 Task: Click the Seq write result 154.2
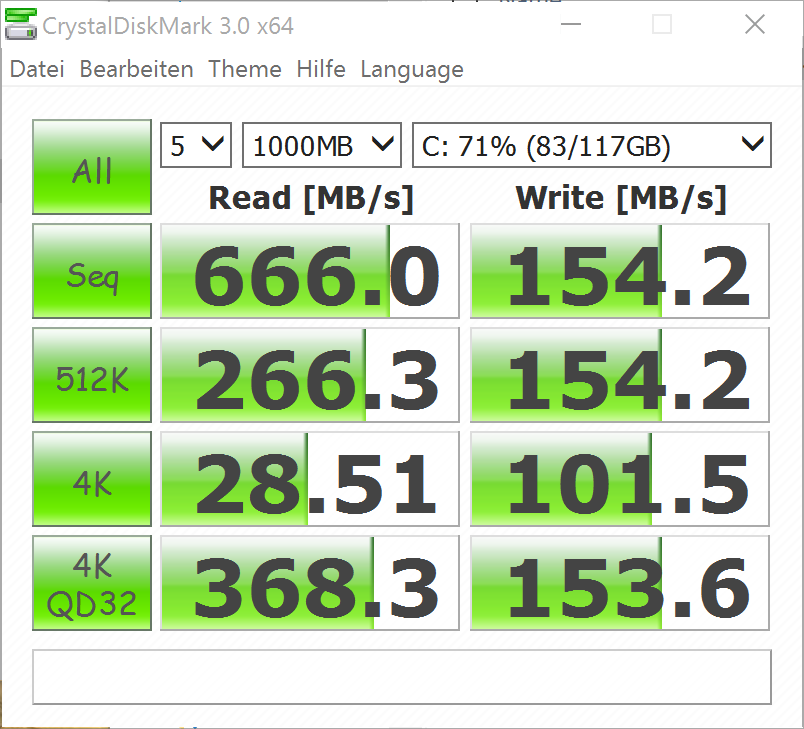[x=620, y=271]
